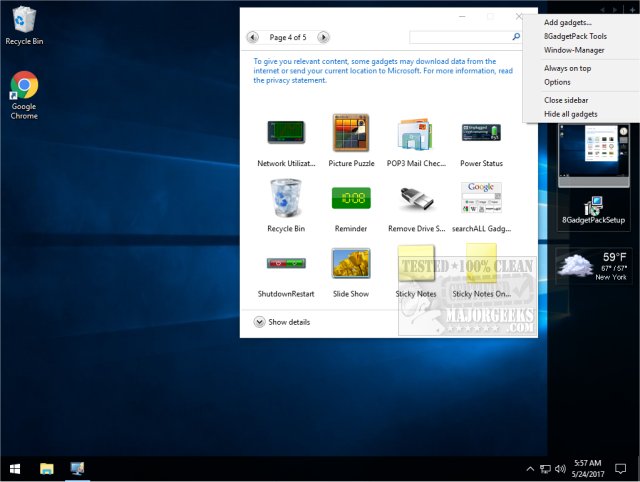Click the gadget search input field
The image size is (640, 482).
(x=460, y=37)
